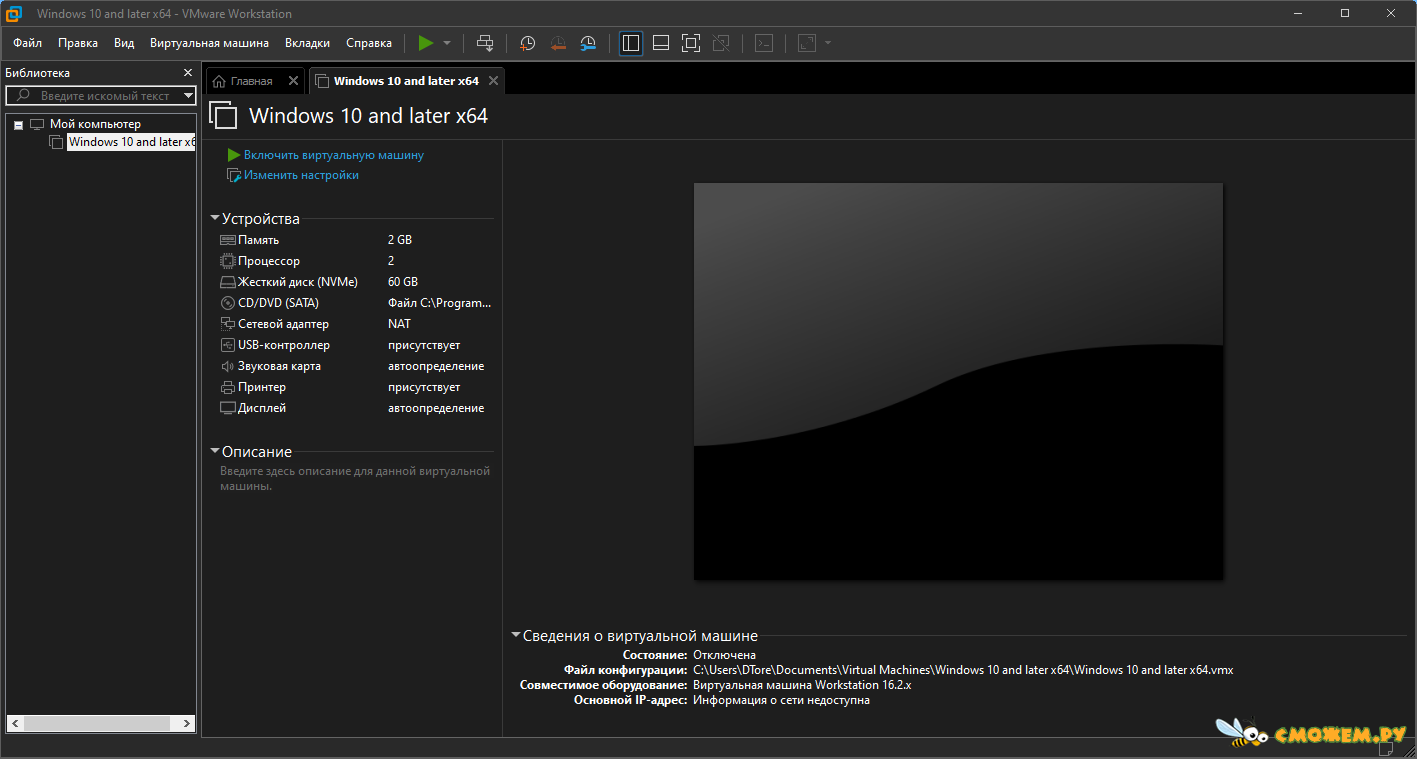The image size is (1417, 759).
Task: Open the Справка menu
Action: 369,43
